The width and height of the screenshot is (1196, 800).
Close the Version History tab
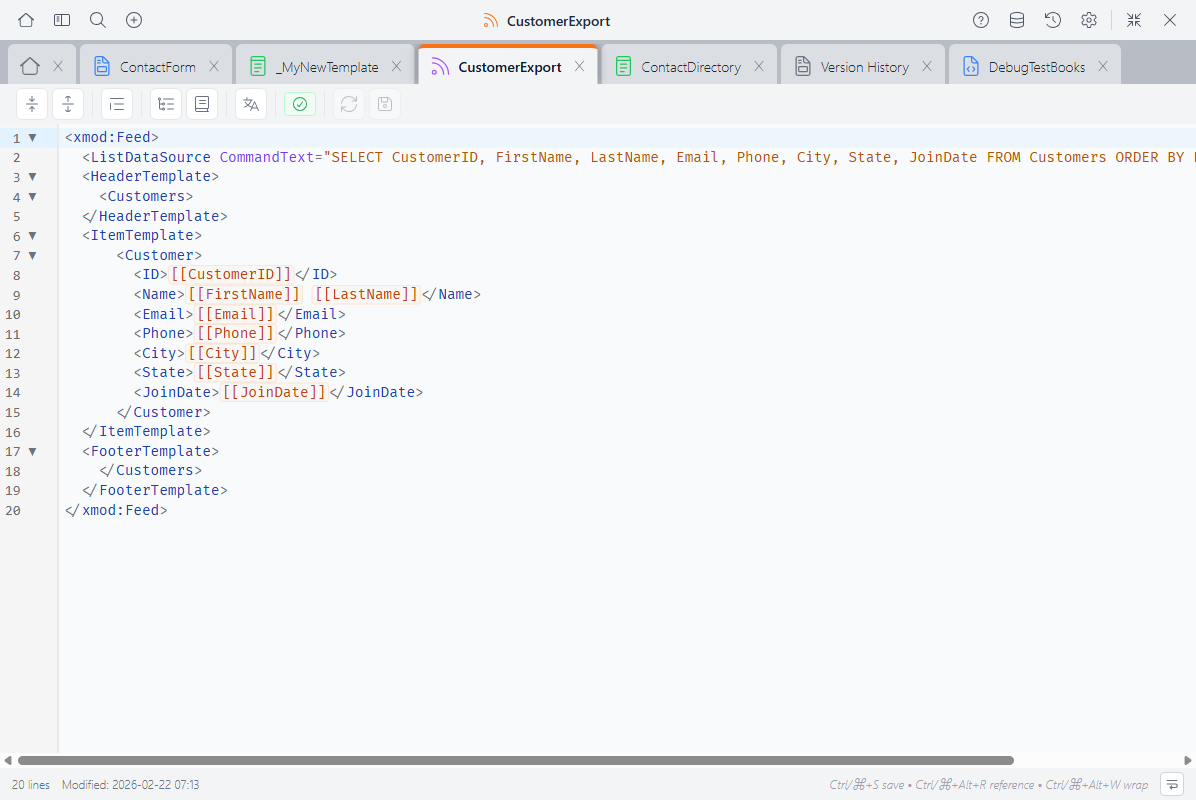point(927,66)
